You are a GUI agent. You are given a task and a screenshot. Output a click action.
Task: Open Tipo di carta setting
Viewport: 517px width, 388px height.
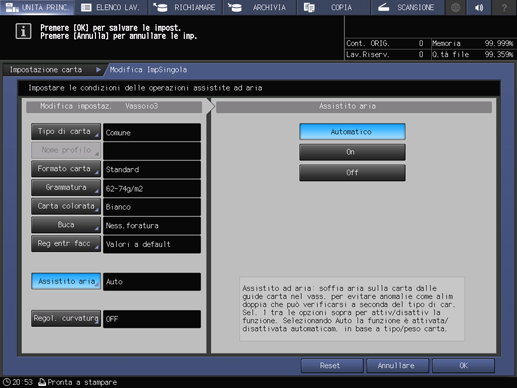66,132
